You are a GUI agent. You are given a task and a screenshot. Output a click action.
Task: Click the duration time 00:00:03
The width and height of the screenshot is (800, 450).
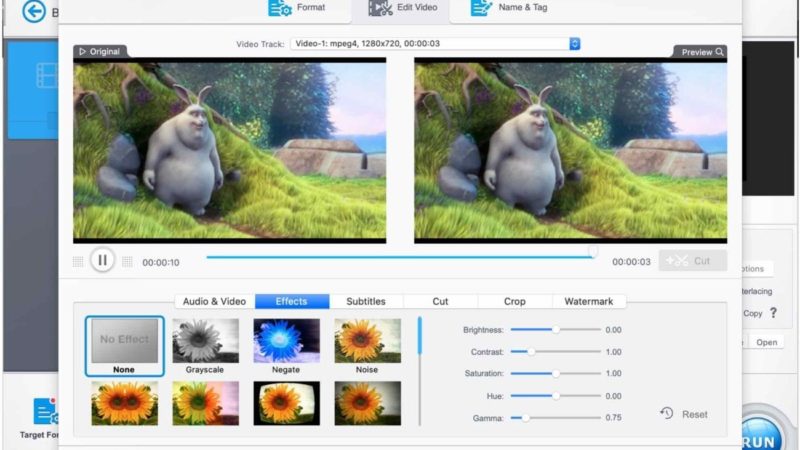(x=631, y=262)
